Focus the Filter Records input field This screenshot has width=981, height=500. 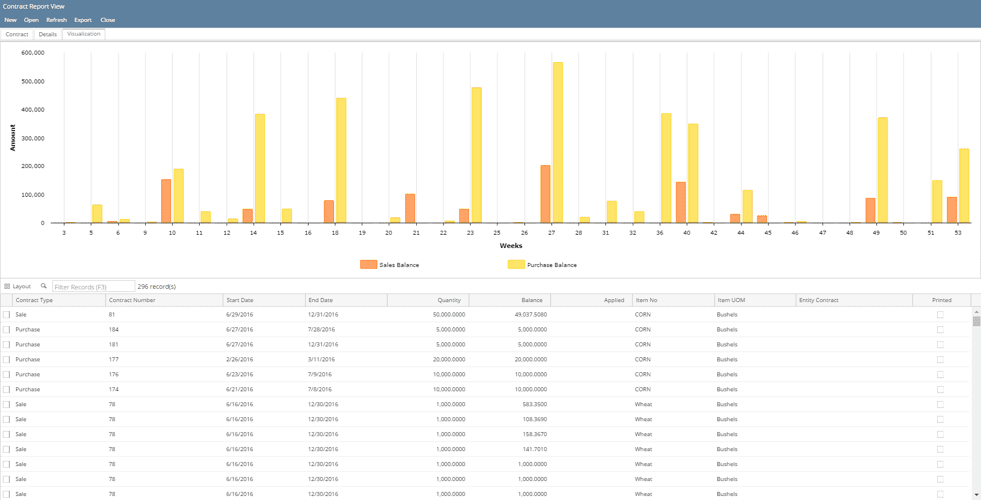pos(93,287)
